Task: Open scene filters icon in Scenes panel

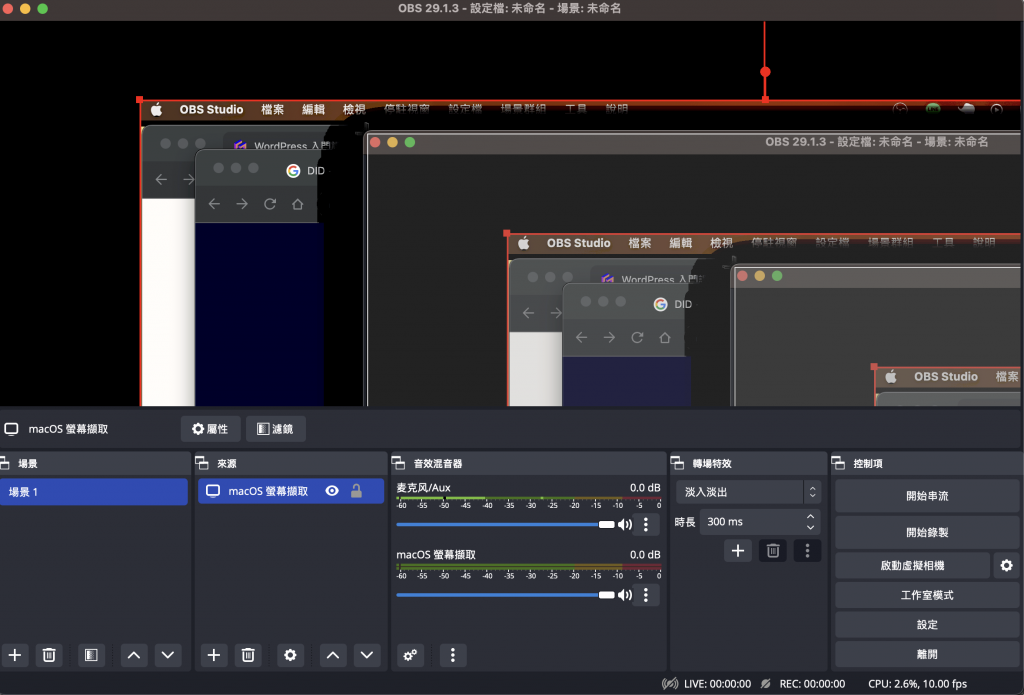Action: point(91,655)
